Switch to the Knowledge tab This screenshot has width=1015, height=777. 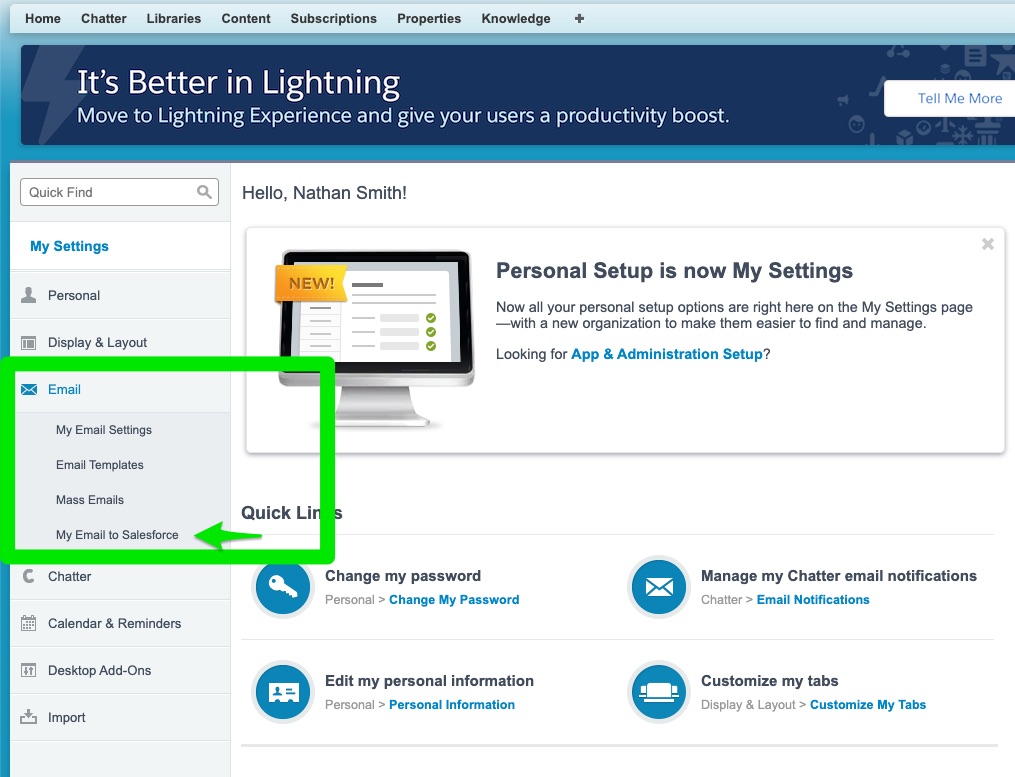[x=515, y=18]
